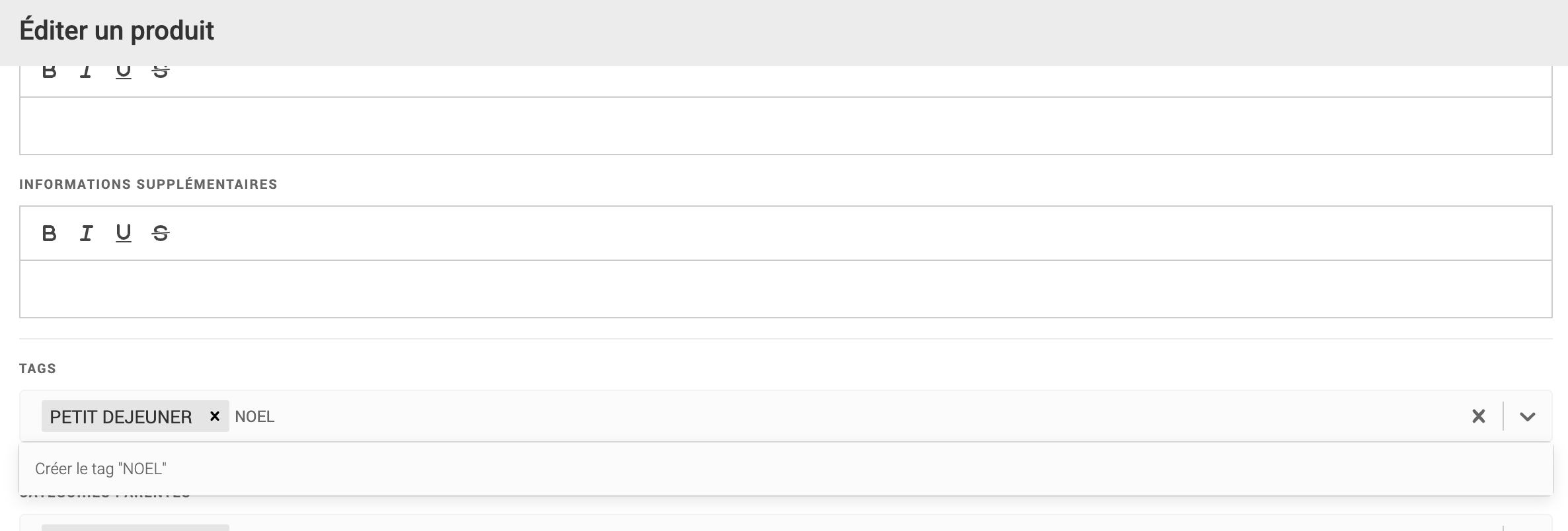
Task: Toggle strikethrough in Informations supplémentaires editor
Action: 161,233
